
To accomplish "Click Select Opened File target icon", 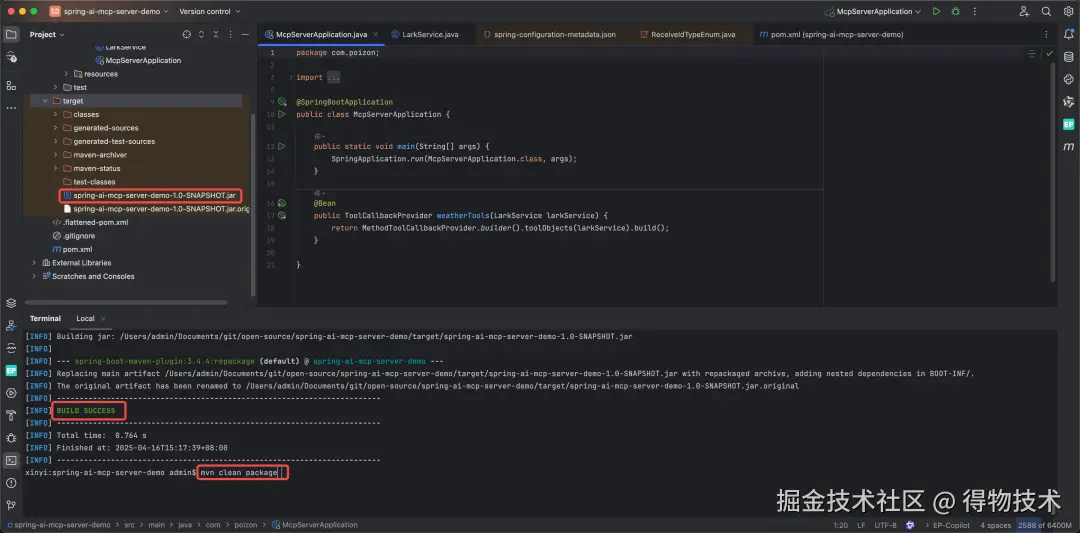I will 187,34.
